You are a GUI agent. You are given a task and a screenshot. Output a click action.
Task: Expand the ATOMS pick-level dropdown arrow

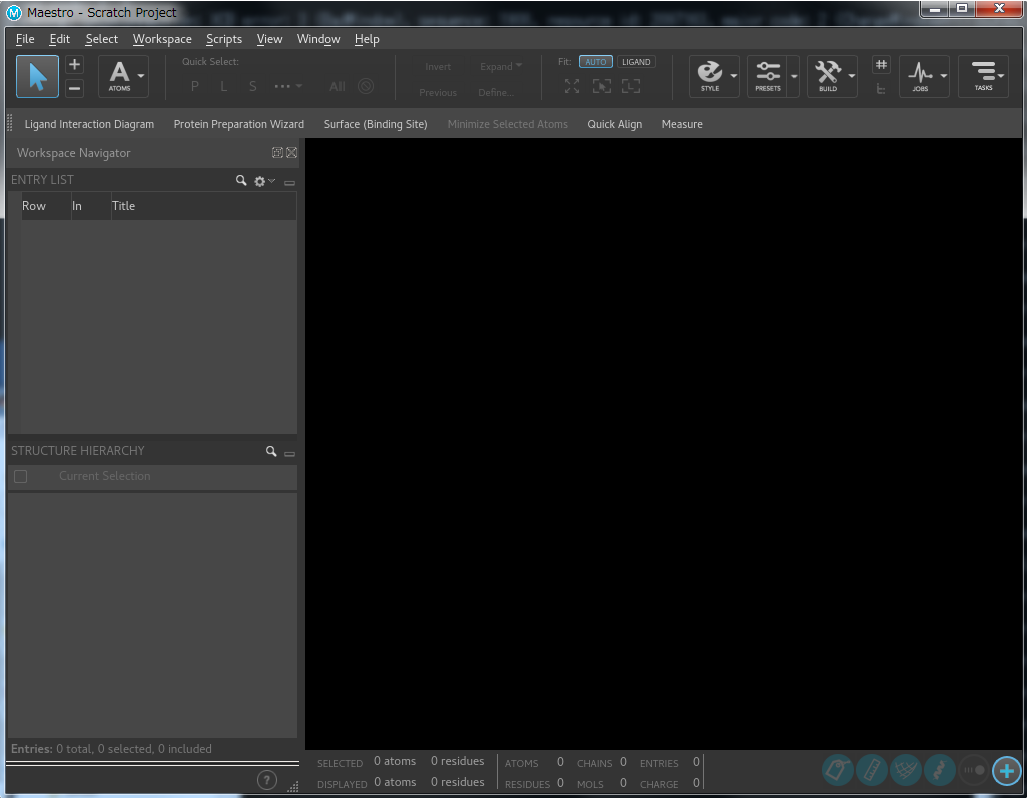pos(141,76)
